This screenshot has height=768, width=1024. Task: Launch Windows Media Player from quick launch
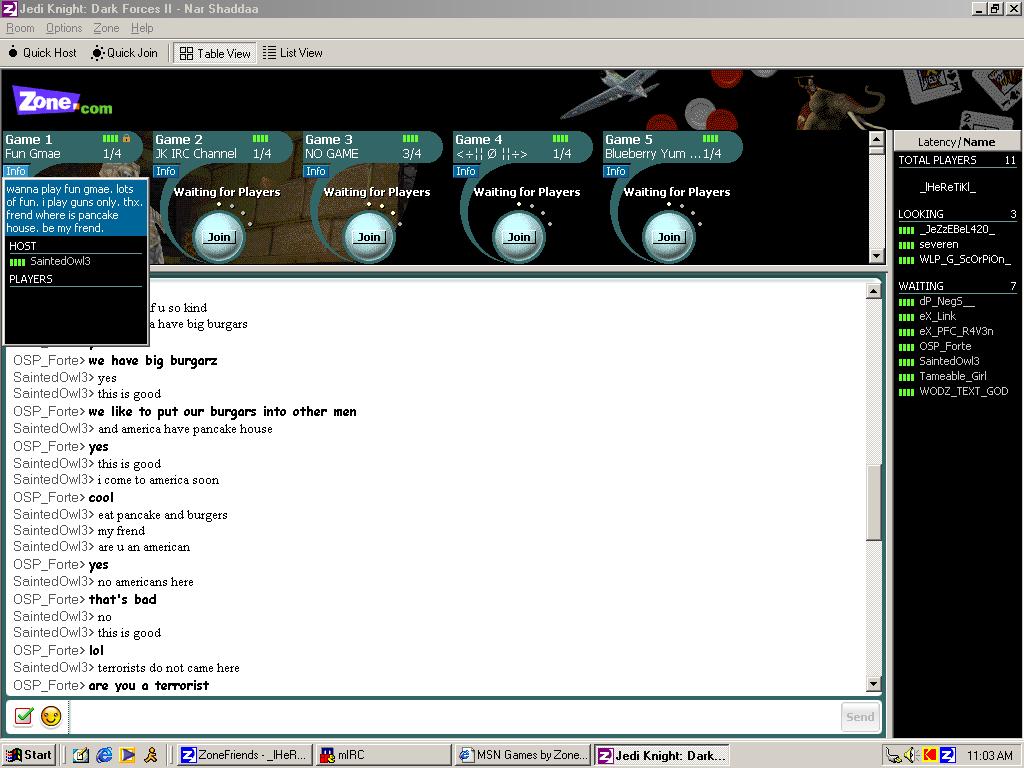click(x=127, y=756)
